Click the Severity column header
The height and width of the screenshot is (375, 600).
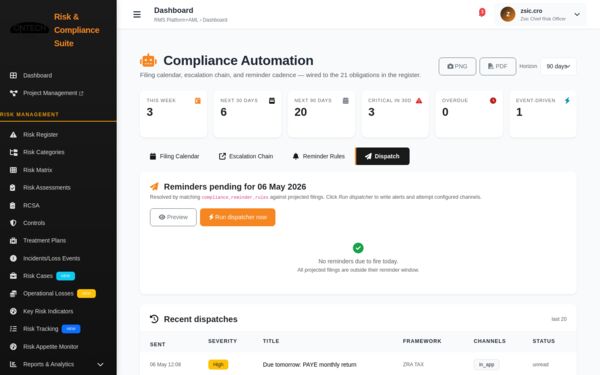[222, 341]
